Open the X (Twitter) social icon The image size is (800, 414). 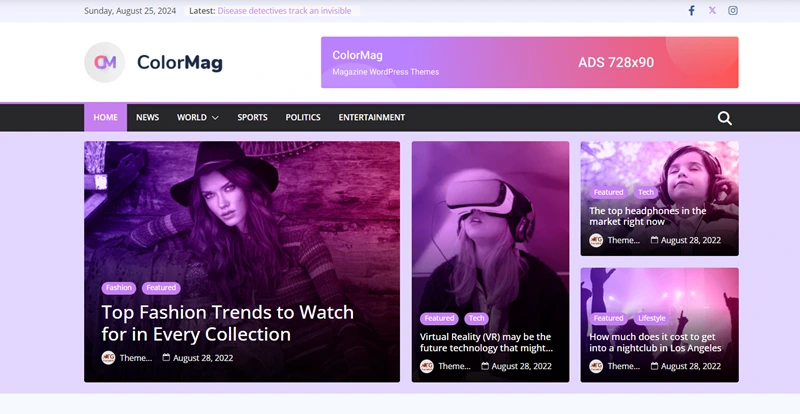pyautogui.click(x=712, y=10)
